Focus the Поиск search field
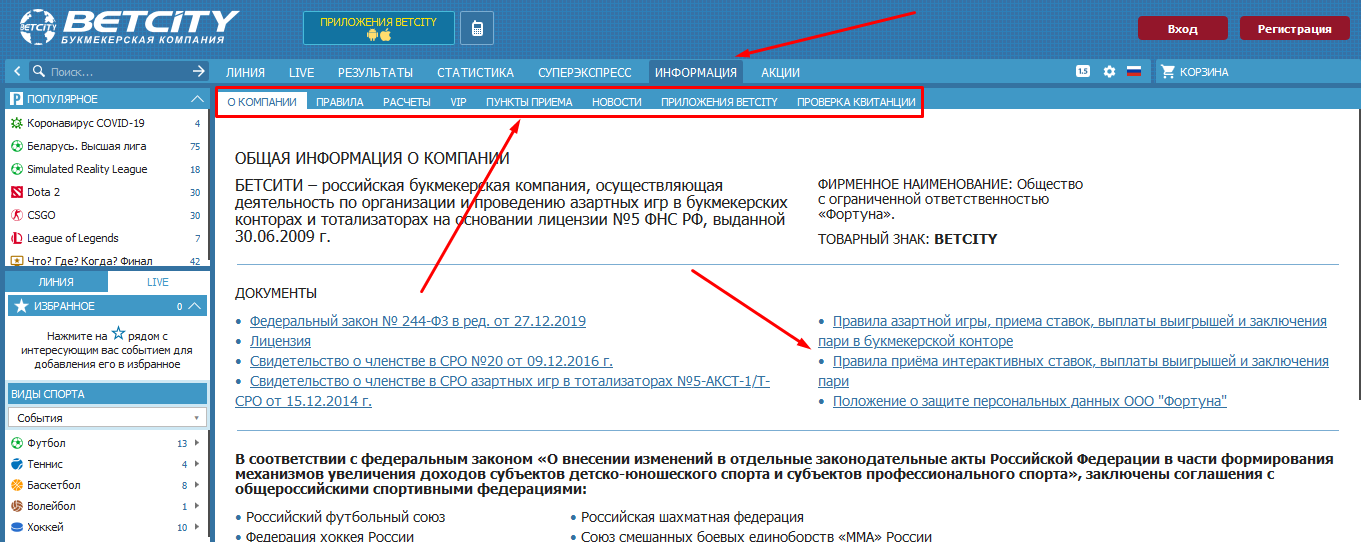Image resolution: width=1361 pixels, height=542 pixels. [118, 72]
